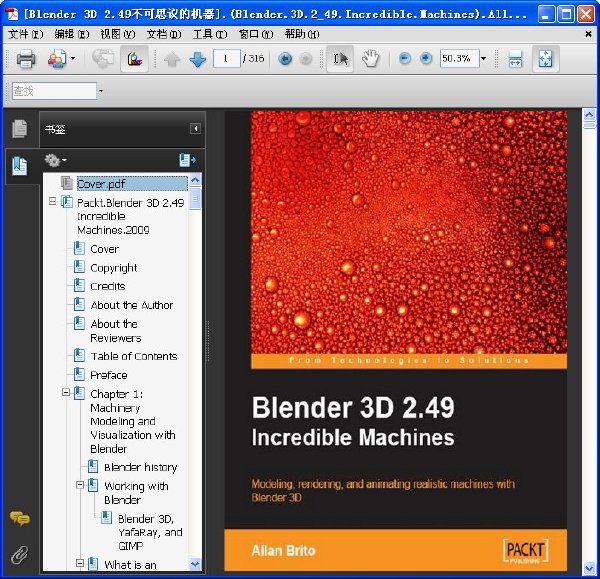Image resolution: width=600 pixels, height=579 pixels.
Task: Open the 帮助 (Help) menu
Action: click(x=302, y=34)
